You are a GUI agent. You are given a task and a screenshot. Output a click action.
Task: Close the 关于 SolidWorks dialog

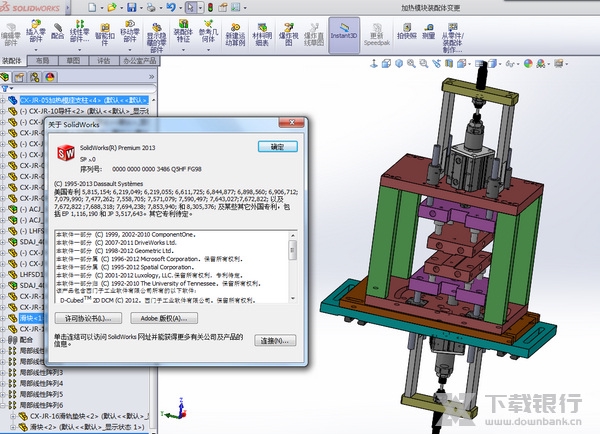coord(292,122)
